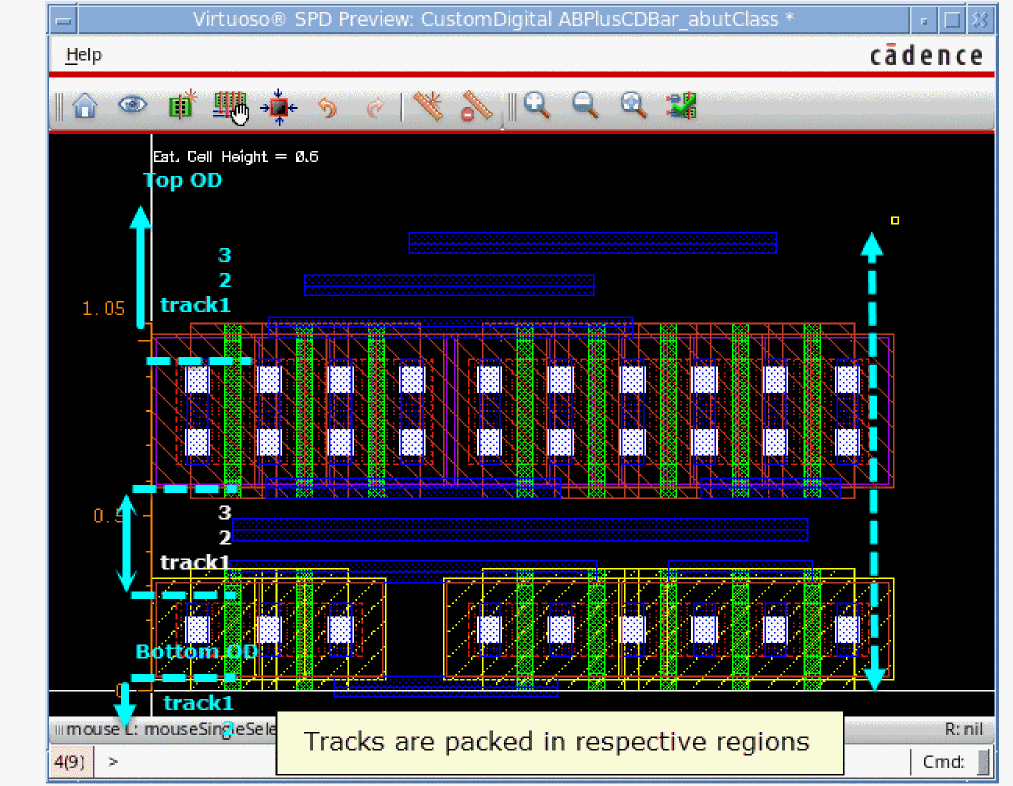Clear rulers with red minus ruler icon
Image resolution: width=1013 pixels, height=786 pixels.
click(476, 106)
